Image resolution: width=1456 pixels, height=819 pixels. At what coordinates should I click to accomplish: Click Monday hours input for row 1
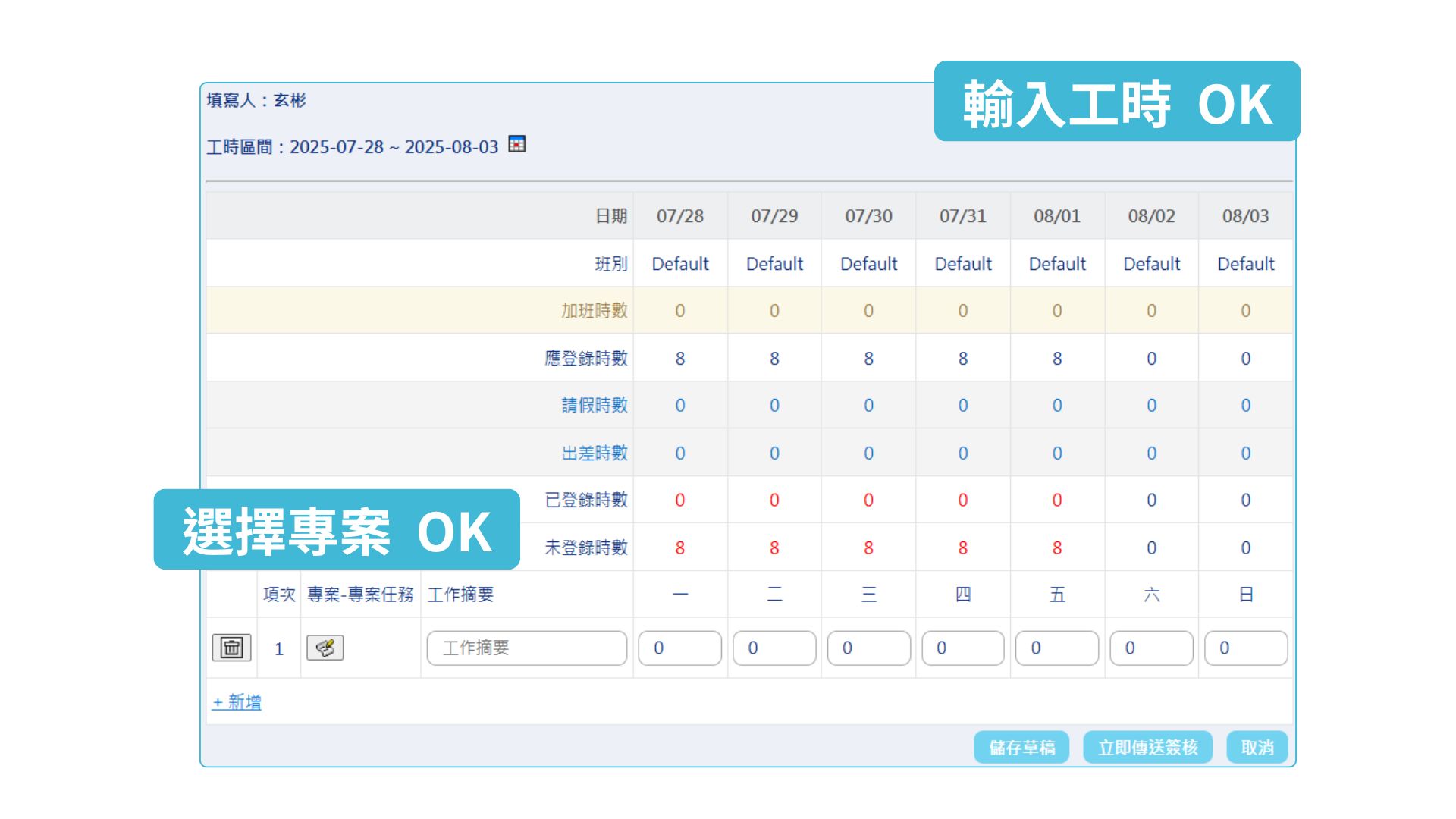tap(679, 648)
